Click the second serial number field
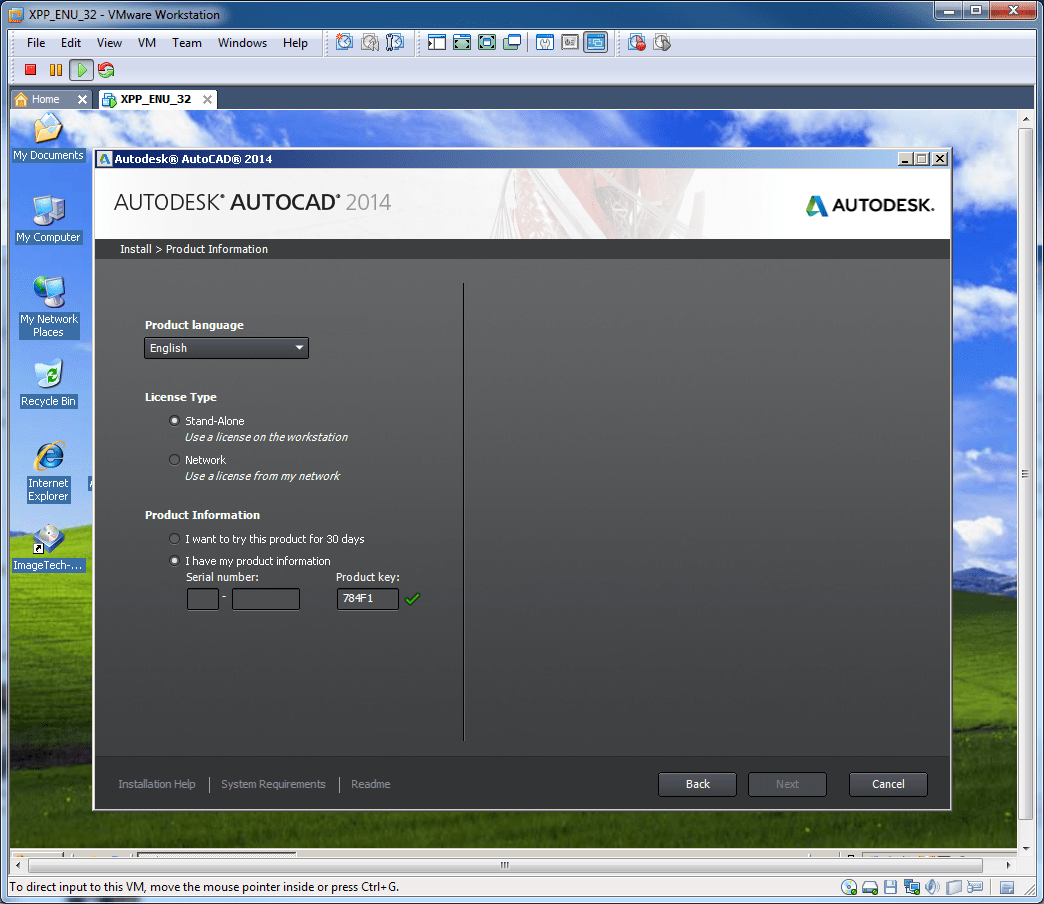The width and height of the screenshot is (1044, 904). pos(266,598)
